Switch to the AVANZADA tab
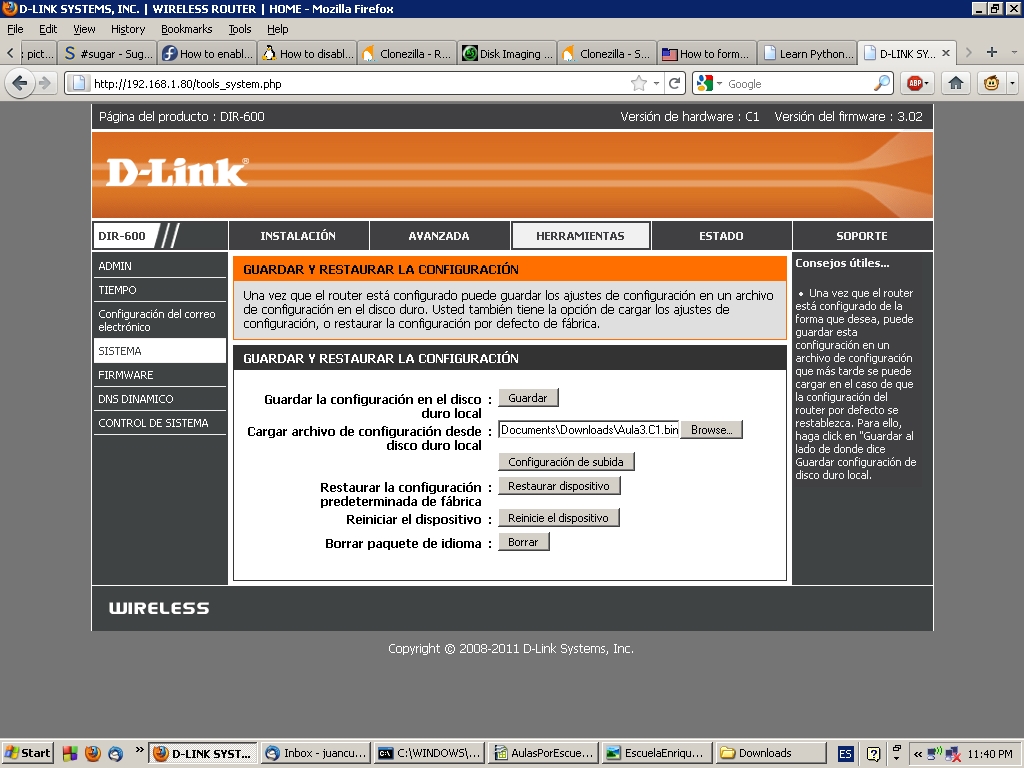 (x=439, y=236)
